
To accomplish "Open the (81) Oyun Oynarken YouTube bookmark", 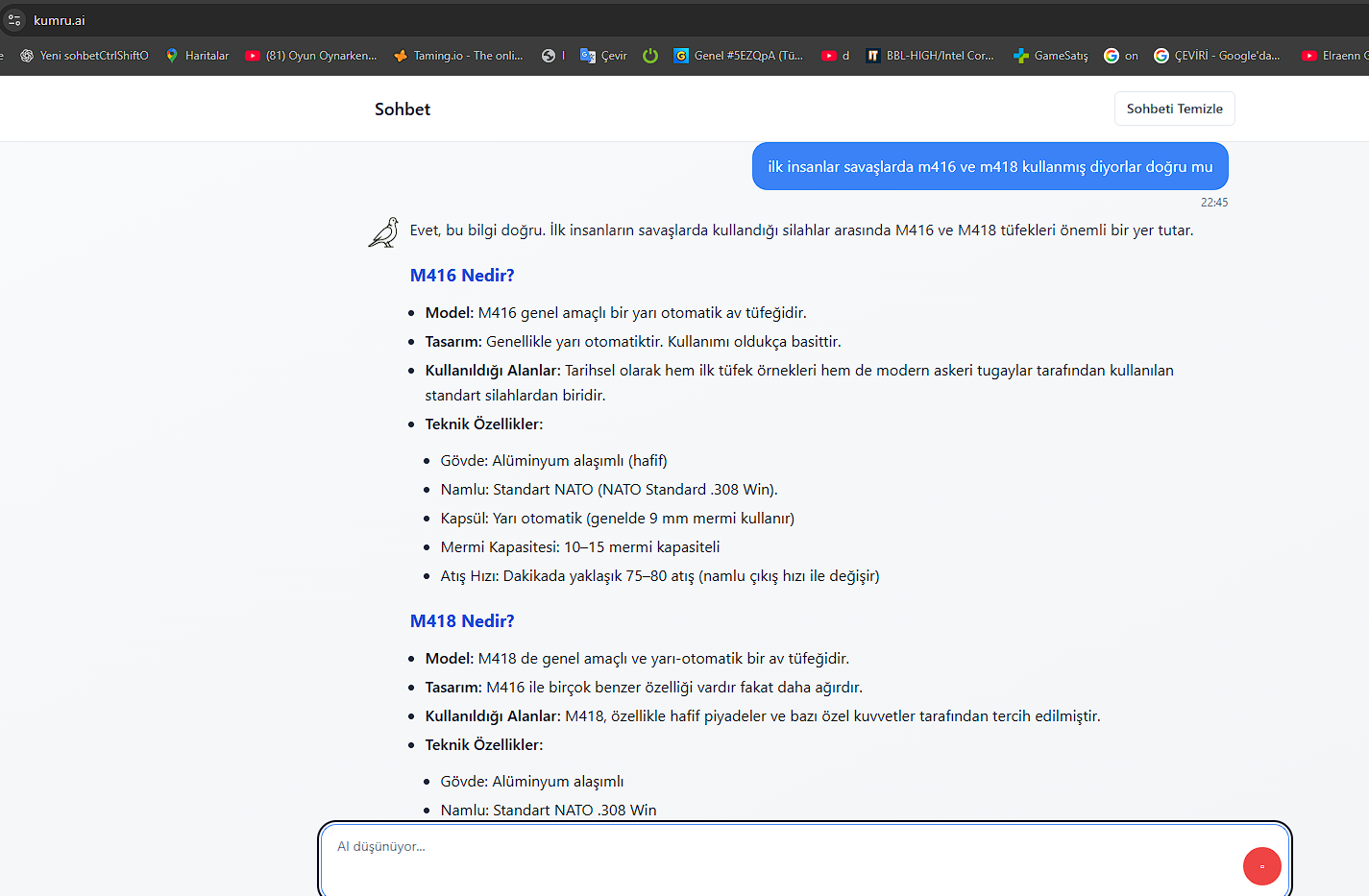I will (x=311, y=56).
